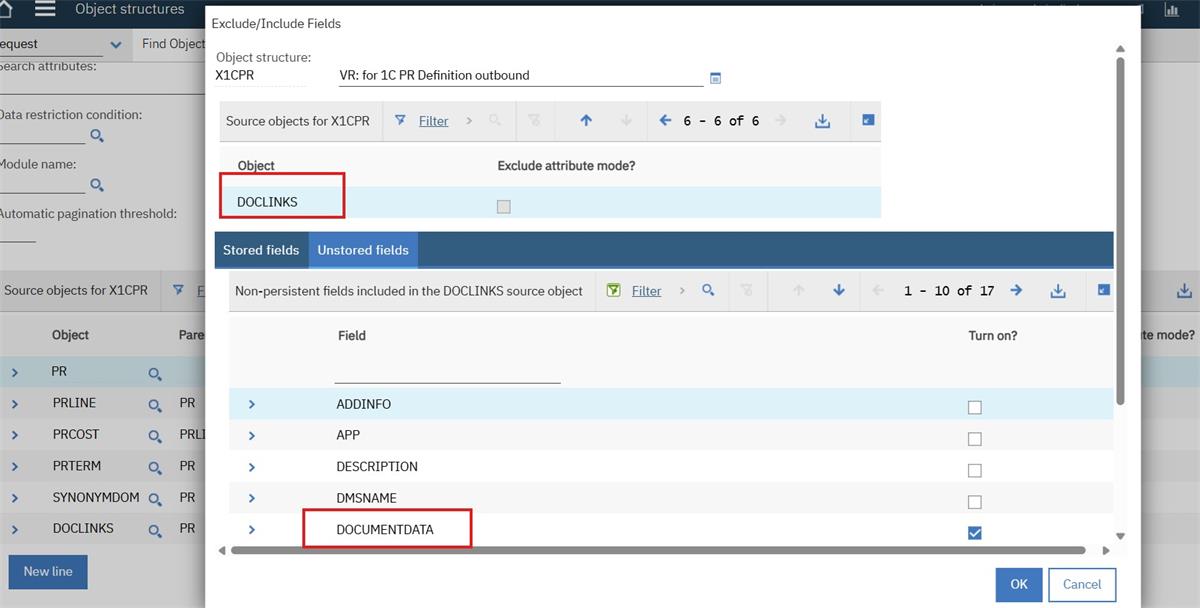Click the object structure description text field
The height and width of the screenshot is (608, 1200).
(521, 75)
